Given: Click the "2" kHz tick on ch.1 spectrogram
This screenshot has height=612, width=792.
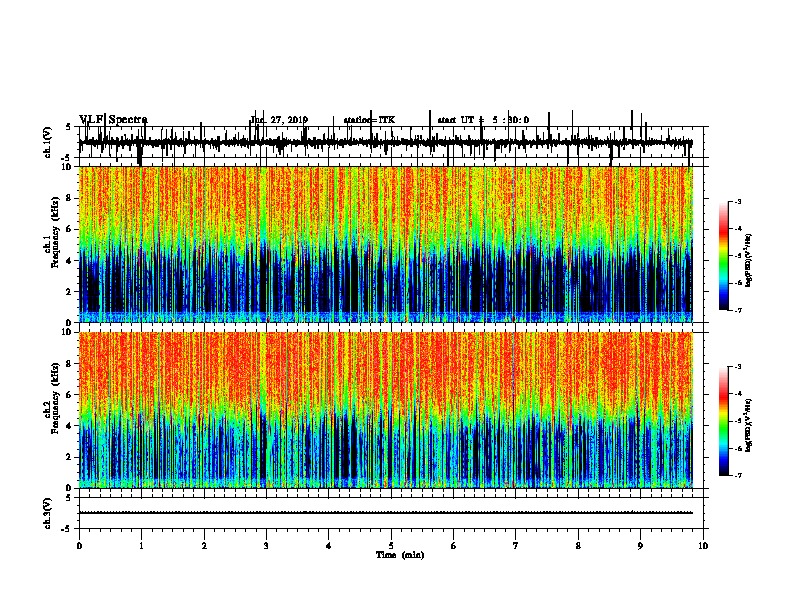Looking at the screenshot, I should [x=70, y=292].
